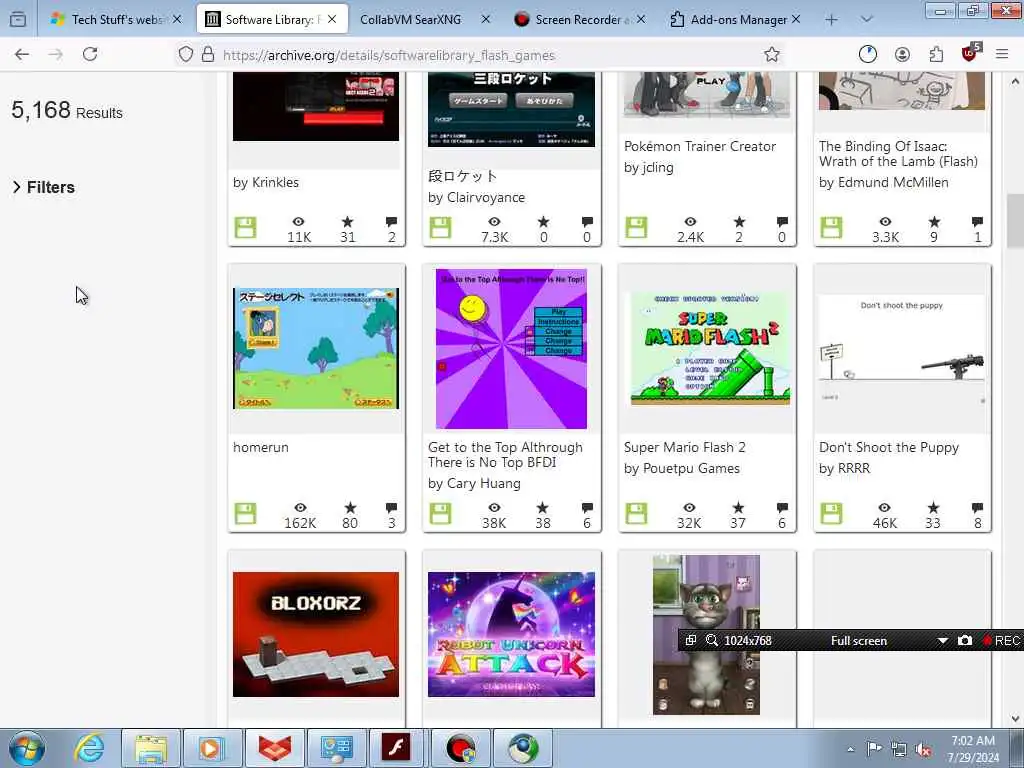This screenshot has height=768, width=1024.
Task: Click the 'by Edmund McMillen' creator text
Action: 884,182
